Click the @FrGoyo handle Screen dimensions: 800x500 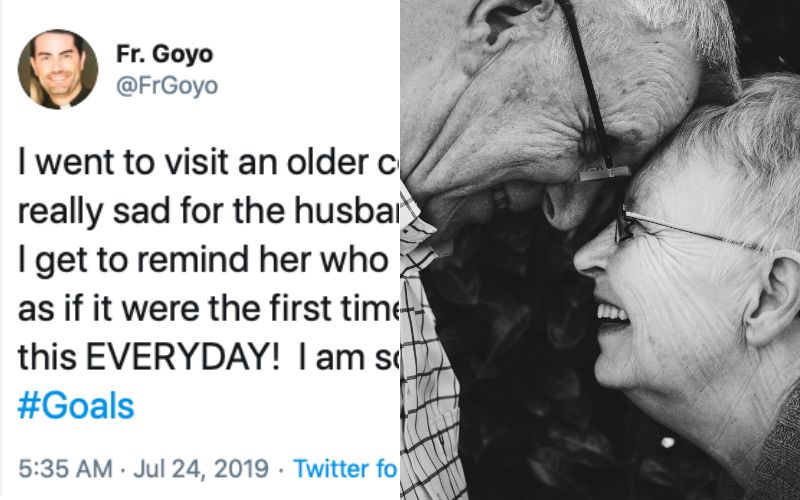[x=167, y=86]
